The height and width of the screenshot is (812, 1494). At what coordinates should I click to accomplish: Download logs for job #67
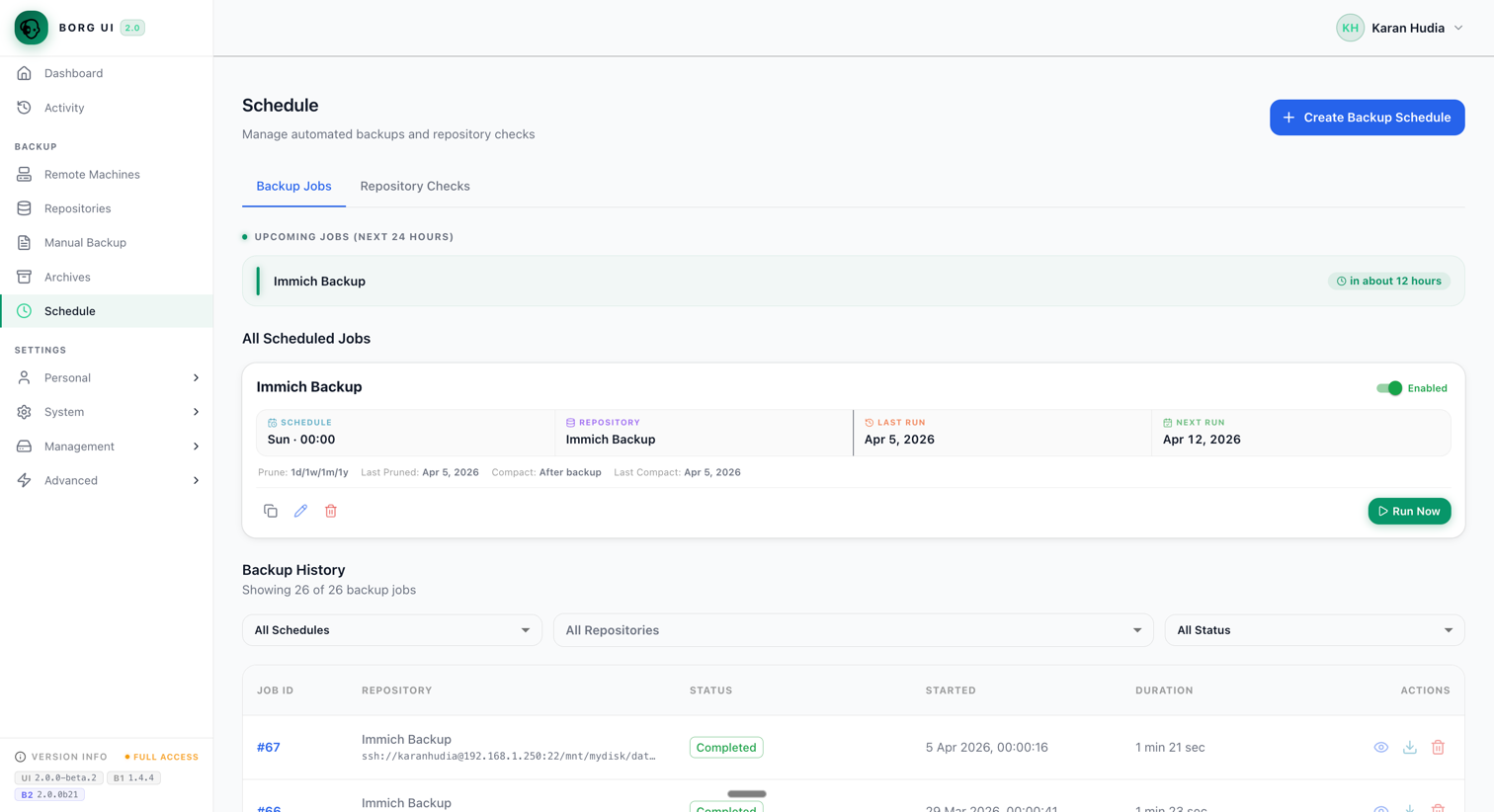(x=1409, y=748)
